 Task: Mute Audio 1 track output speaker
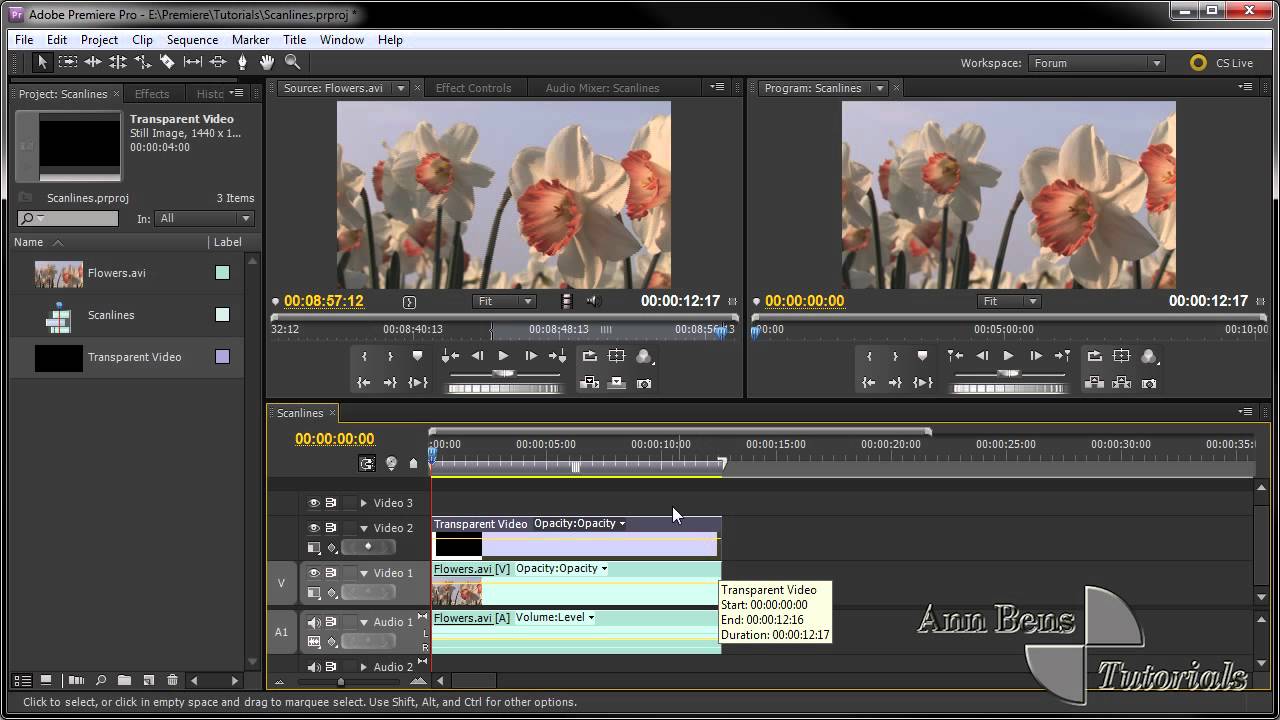pyautogui.click(x=313, y=622)
